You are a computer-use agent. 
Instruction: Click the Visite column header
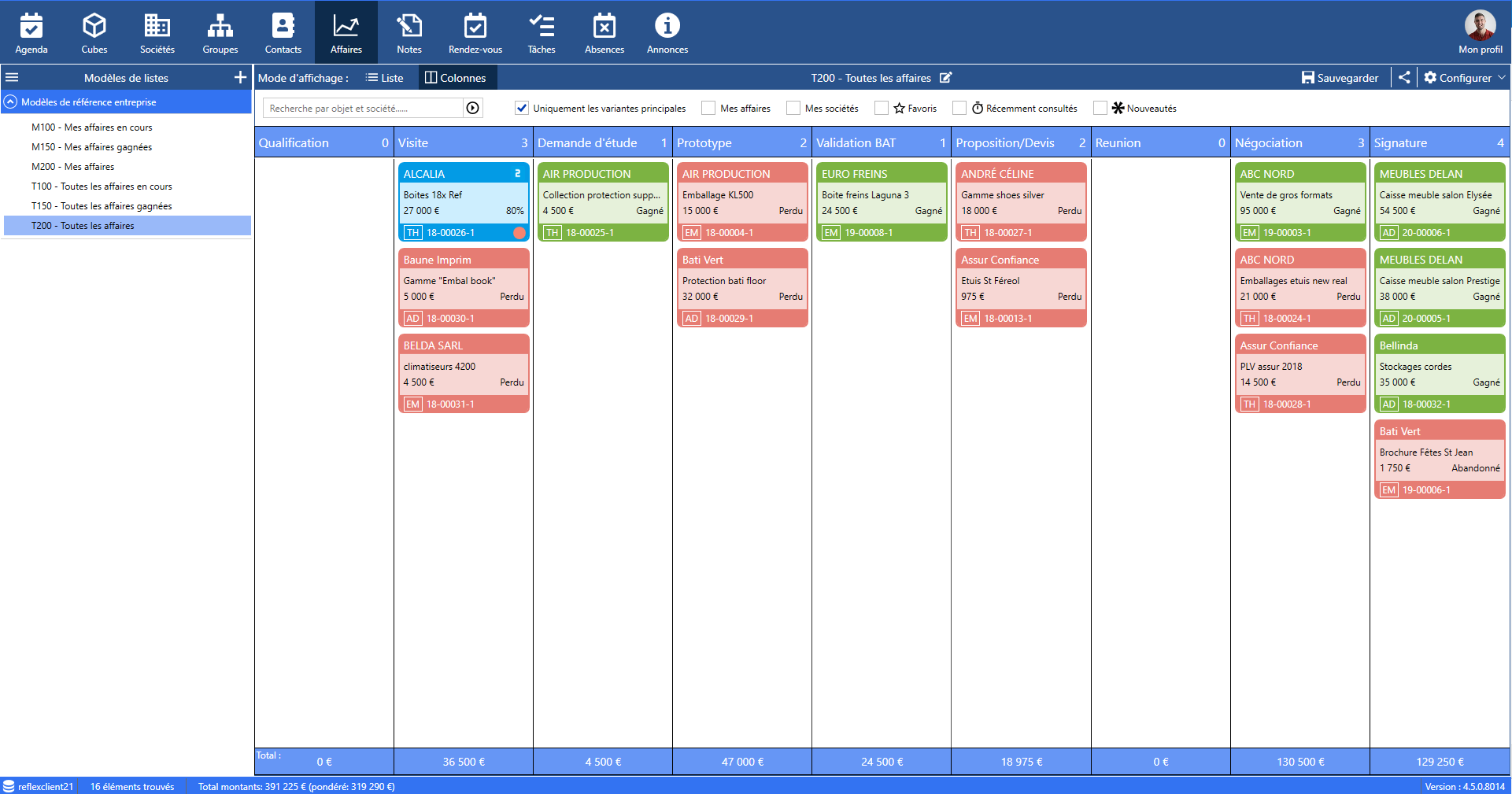[463, 142]
